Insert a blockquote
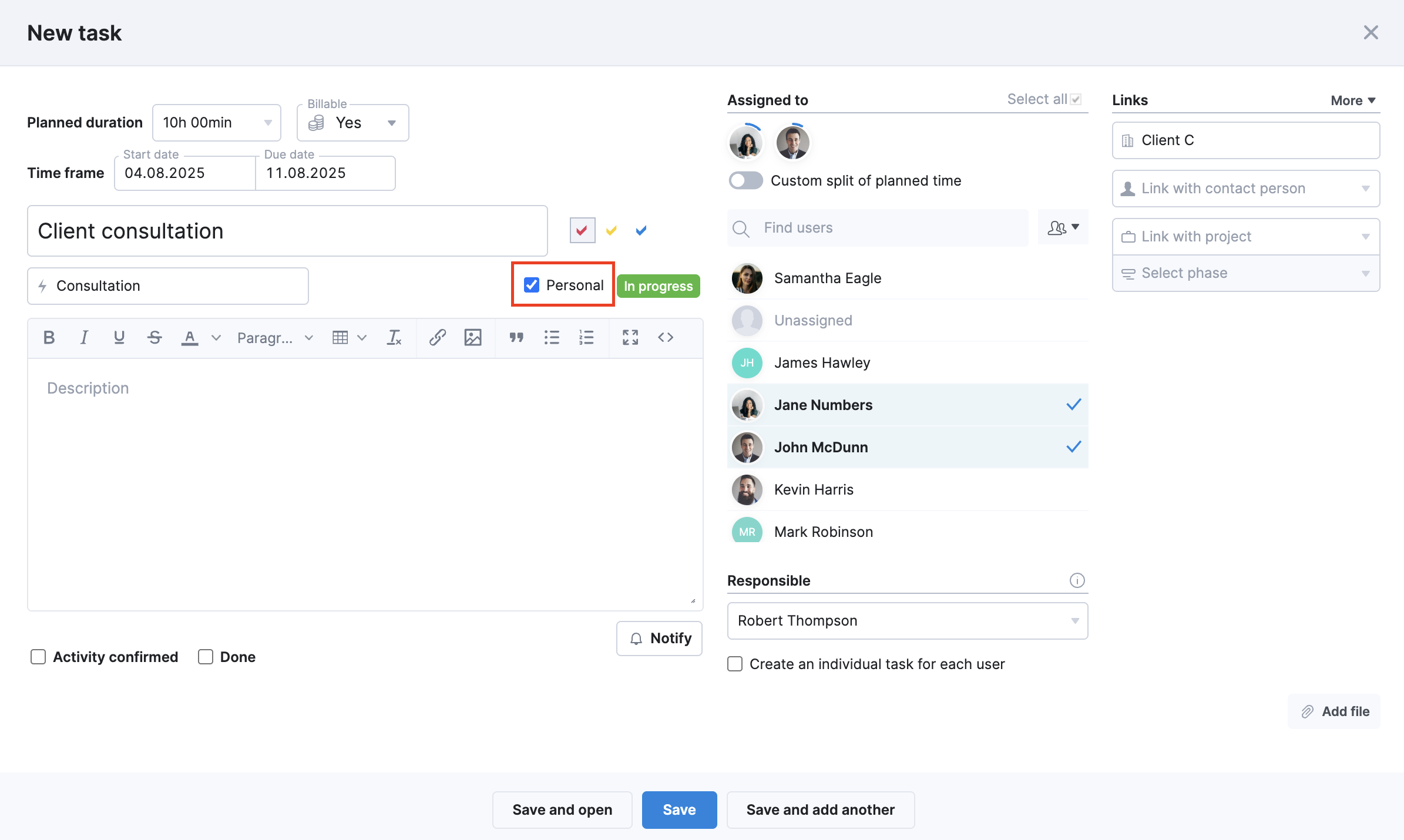 (516, 337)
